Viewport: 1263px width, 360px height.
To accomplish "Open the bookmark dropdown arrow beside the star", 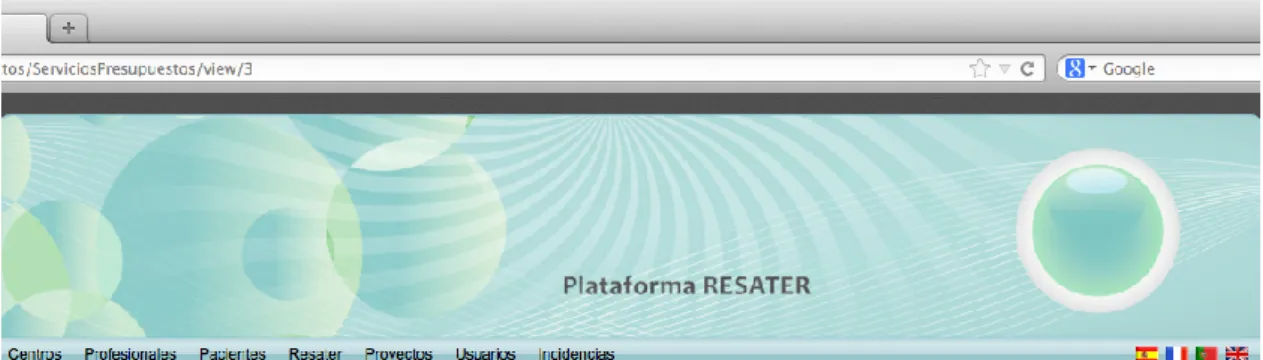I will click(x=1004, y=69).
